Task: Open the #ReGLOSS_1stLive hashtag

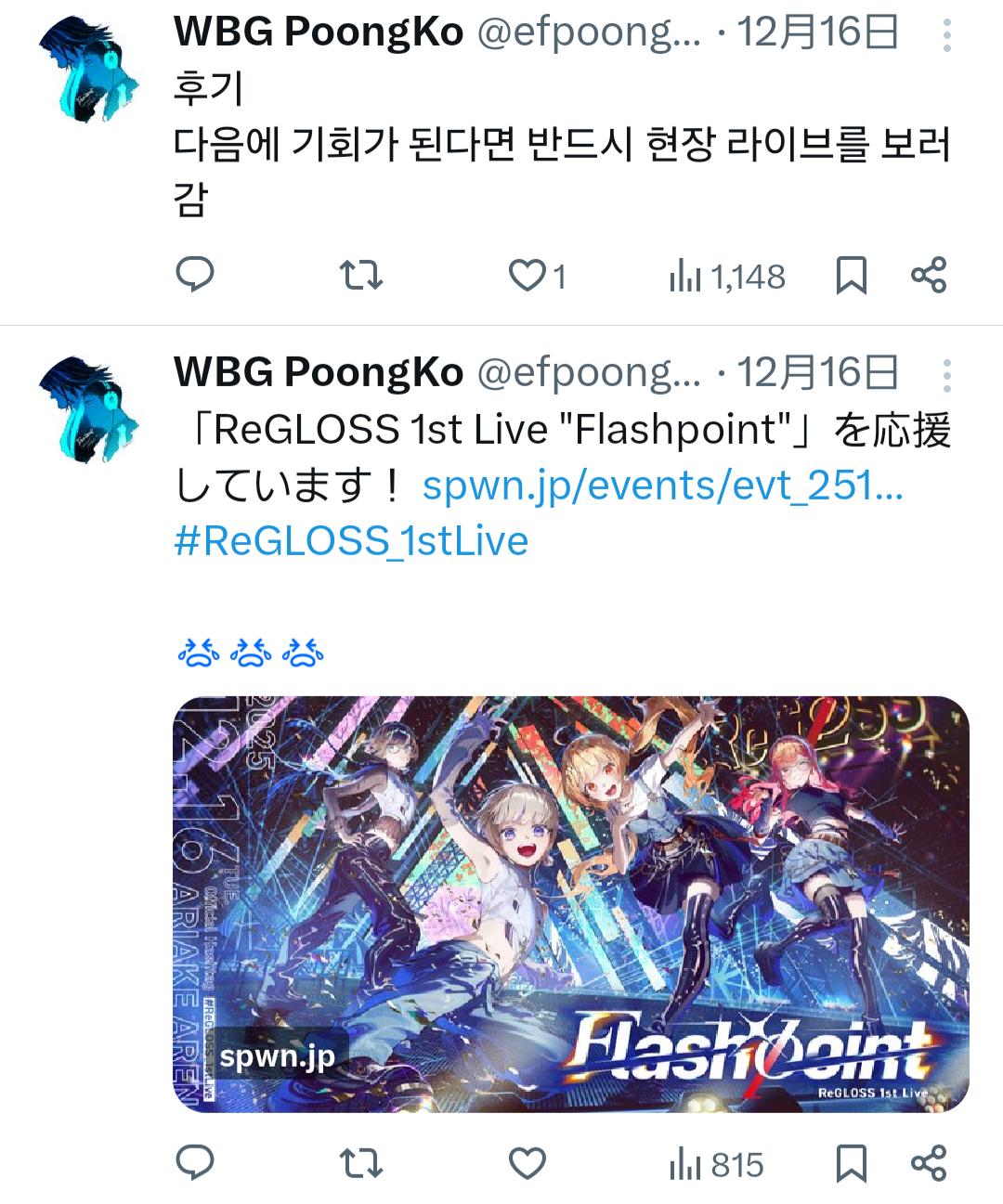Action: (351, 540)
